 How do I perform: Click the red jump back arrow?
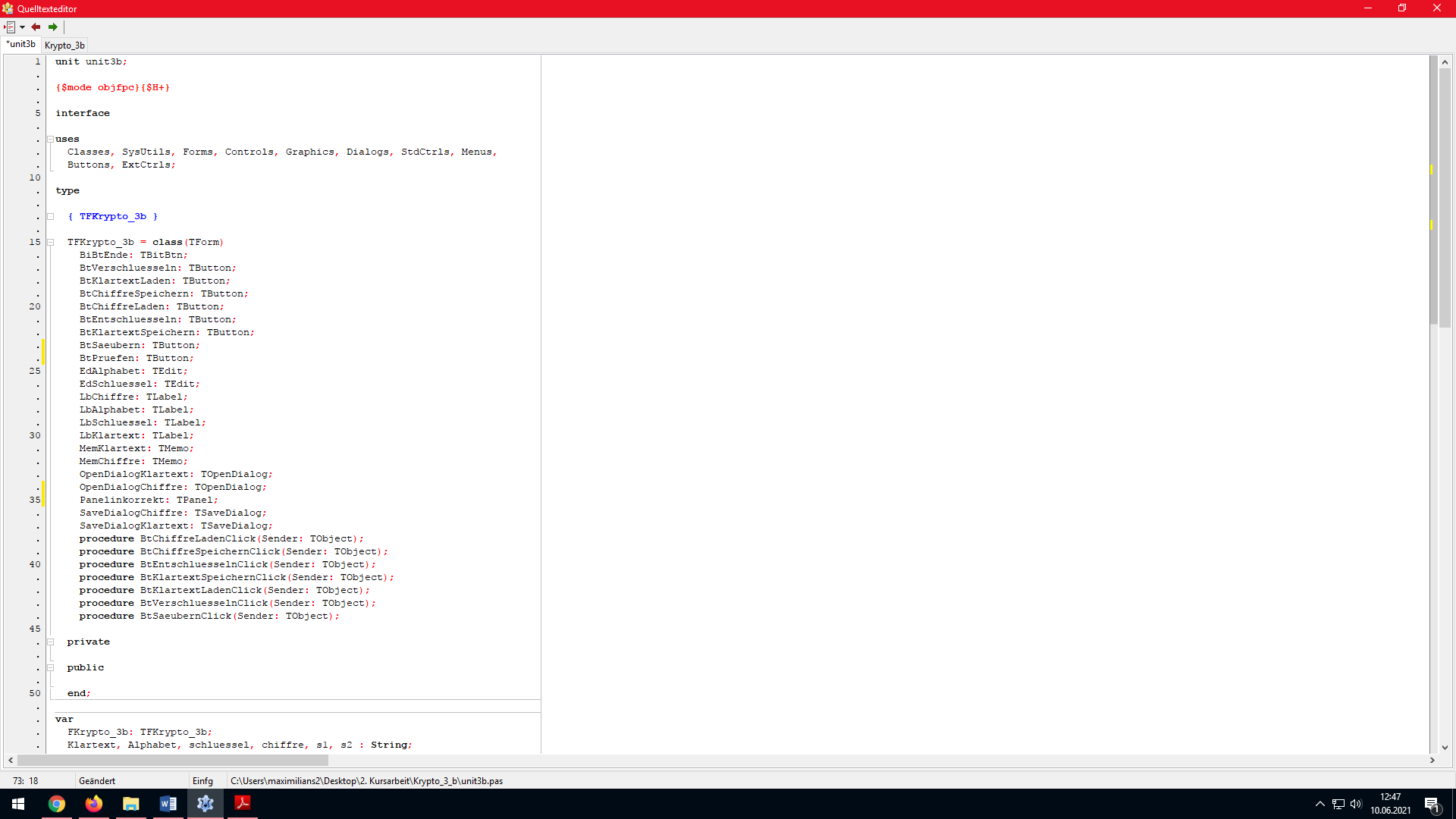[36, 27]
